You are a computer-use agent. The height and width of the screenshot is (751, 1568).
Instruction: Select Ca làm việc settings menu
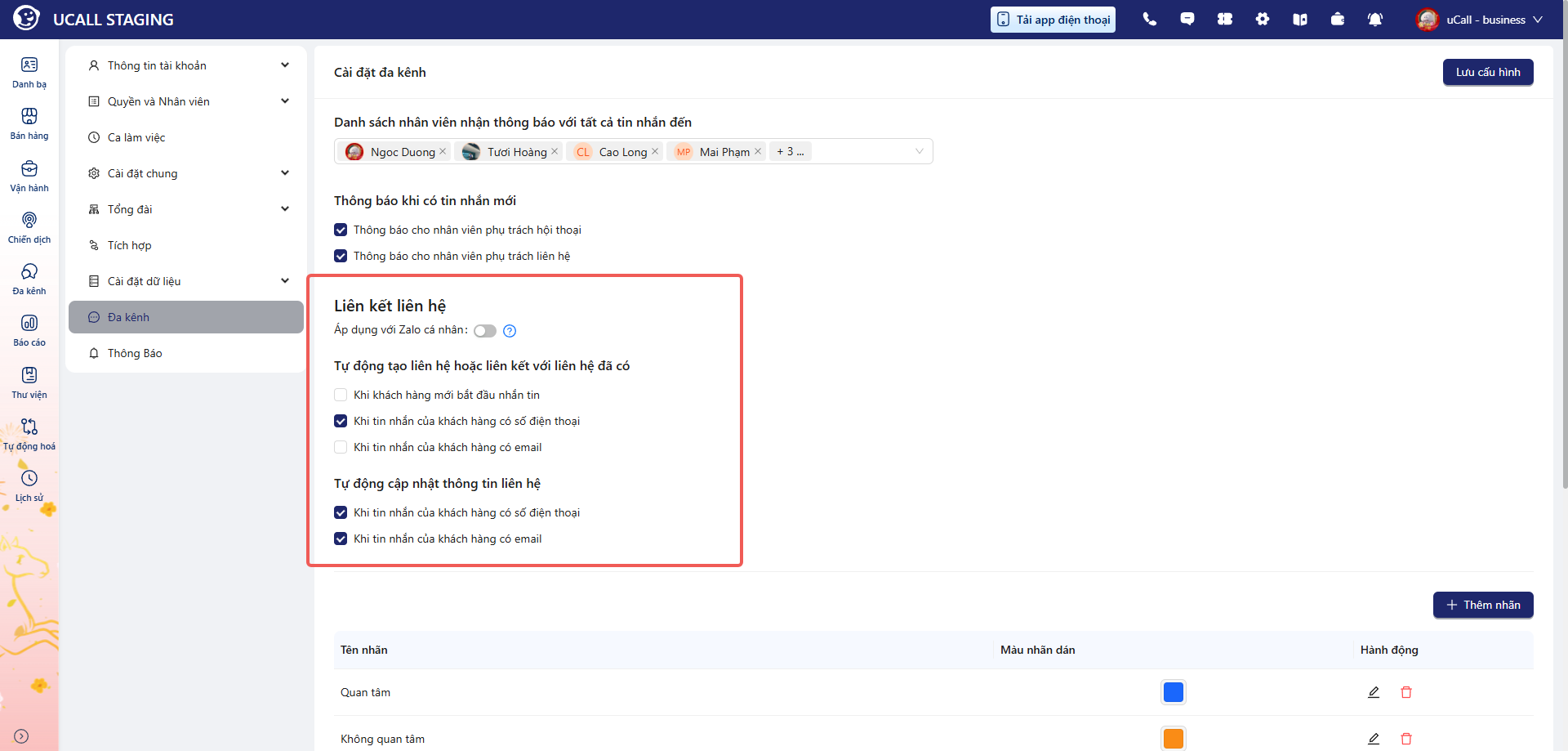click(186, 137)
